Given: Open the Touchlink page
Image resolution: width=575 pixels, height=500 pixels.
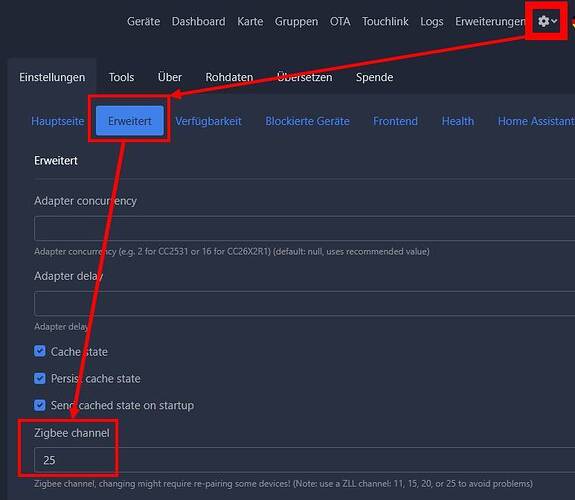Looking at the screenshot, I should 385,22.
